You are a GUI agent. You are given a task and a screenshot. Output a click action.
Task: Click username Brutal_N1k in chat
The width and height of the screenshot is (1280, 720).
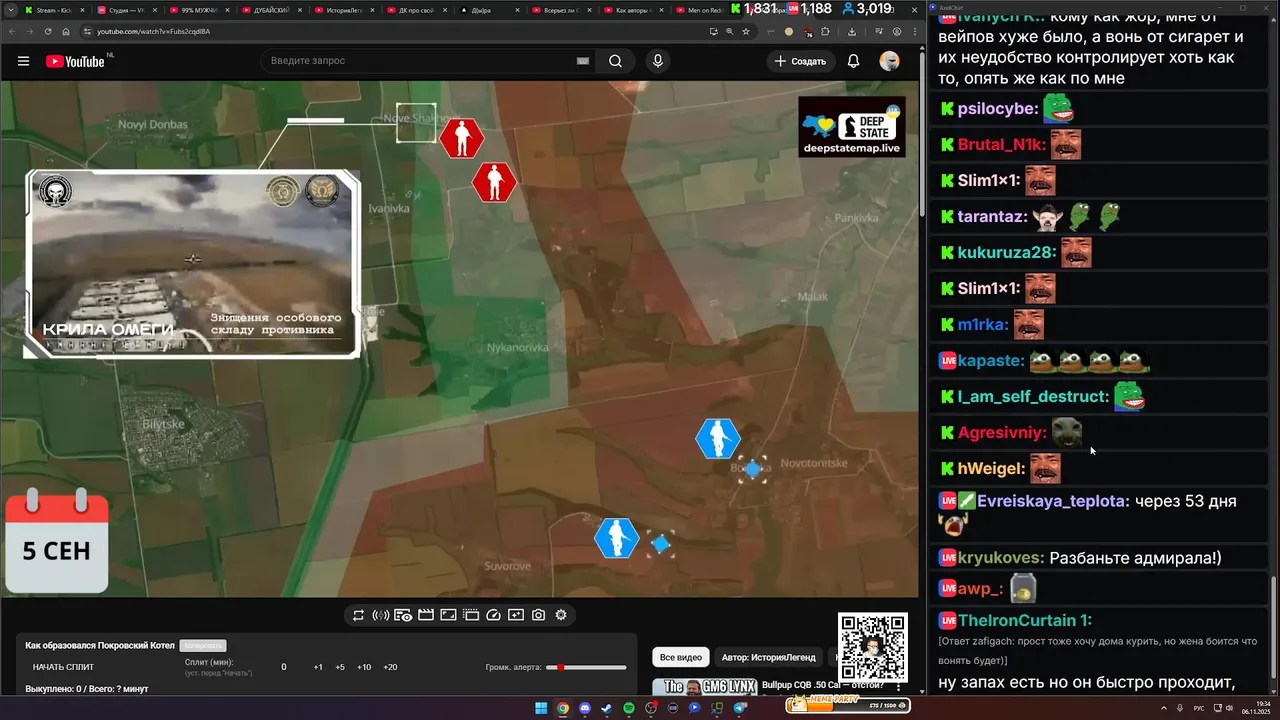(x=1000, y=144)
